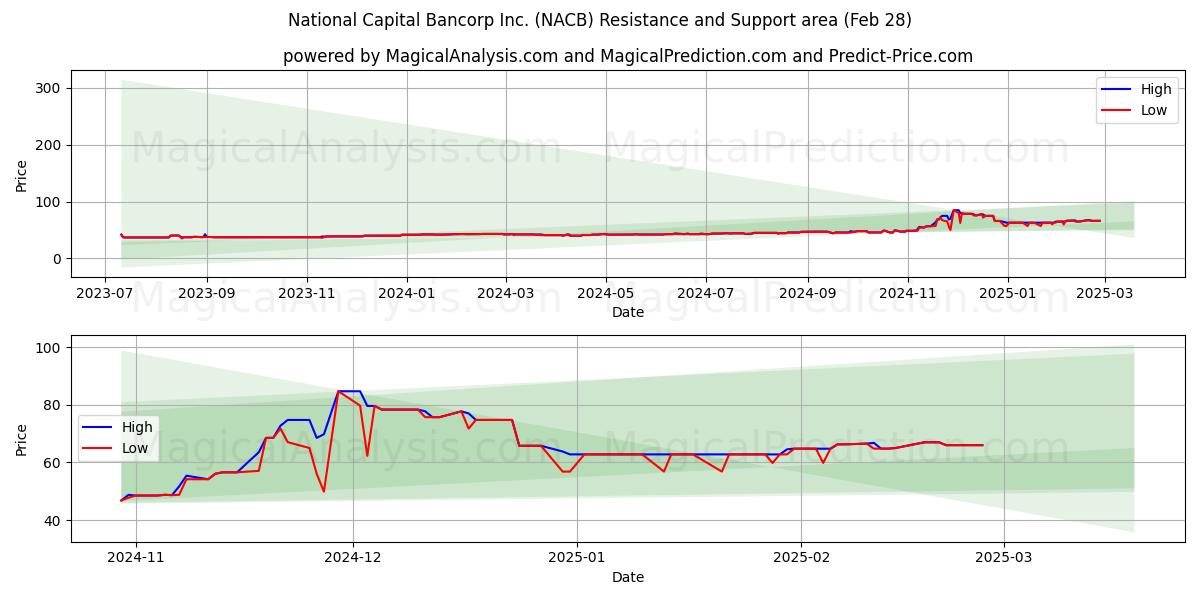Click the bottom chart 'Date' axis label
This screenshot has height=600, width=1200.
(x=627, y=577)
